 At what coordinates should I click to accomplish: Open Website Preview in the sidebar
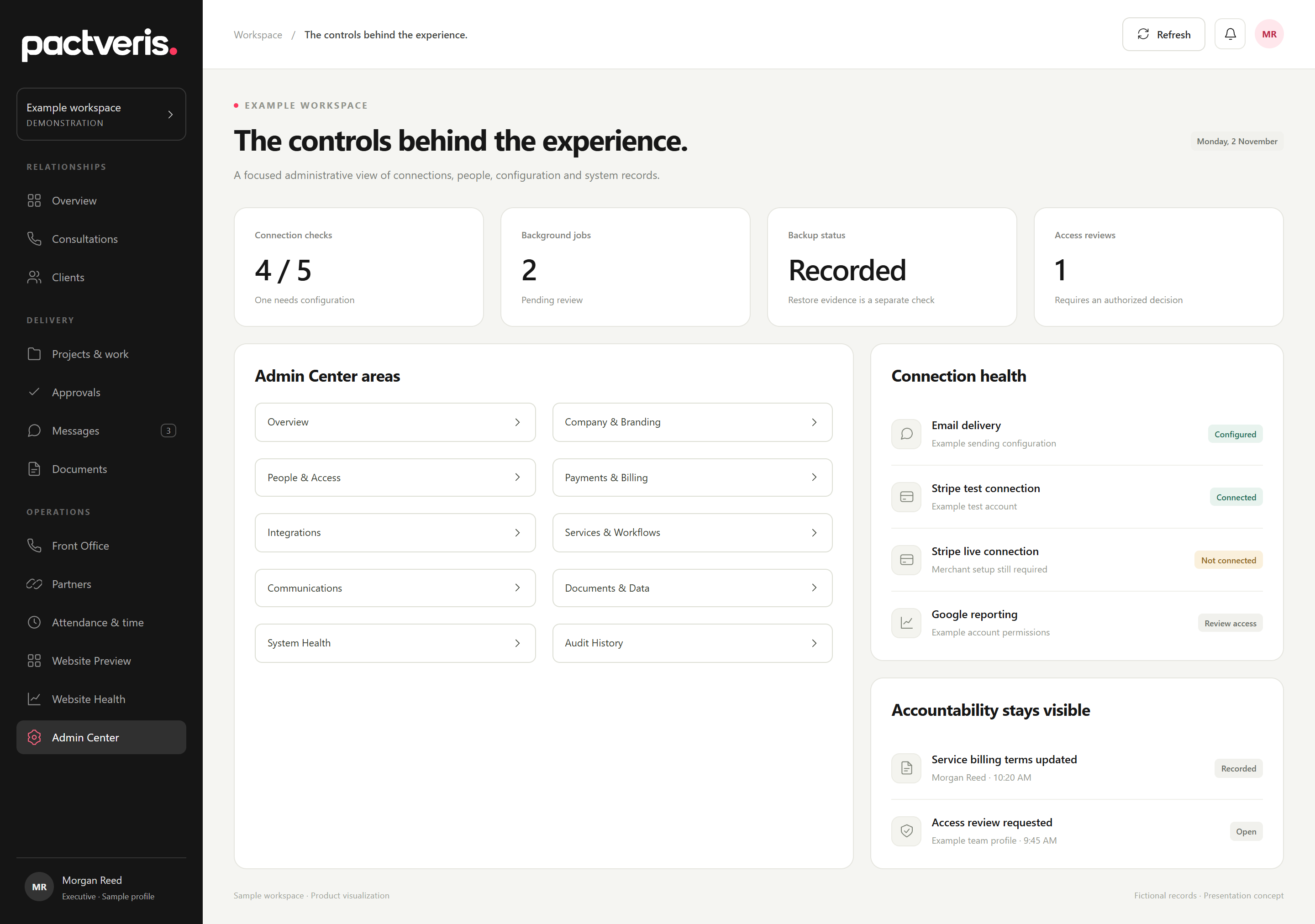click(101, 661)
